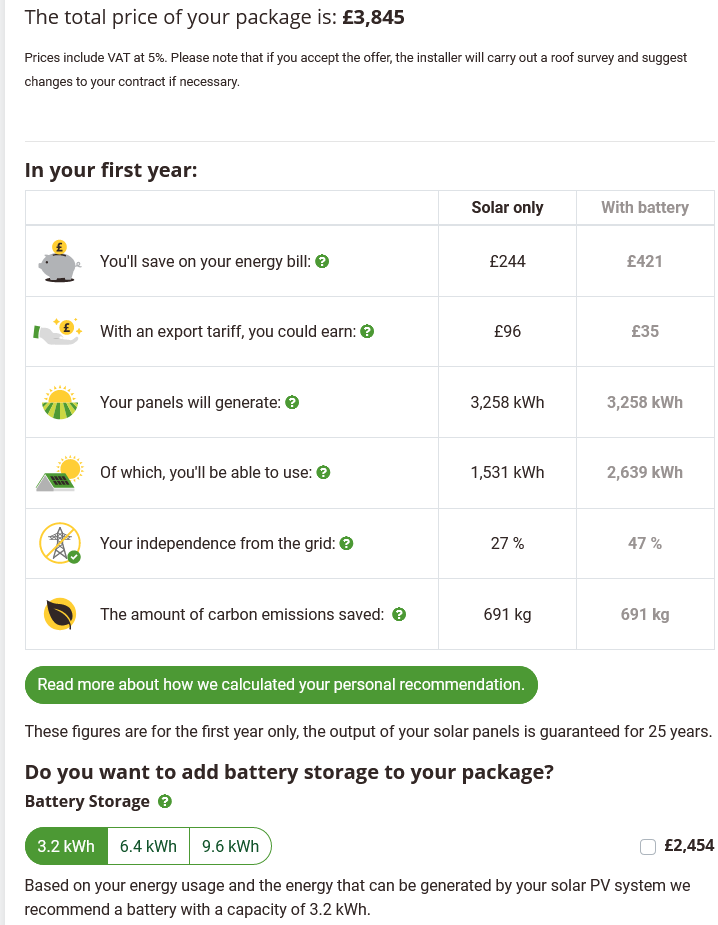The height and width of the screenshot is (925, 718).
Task: Select the With battery column header
Action: point(645,208)
